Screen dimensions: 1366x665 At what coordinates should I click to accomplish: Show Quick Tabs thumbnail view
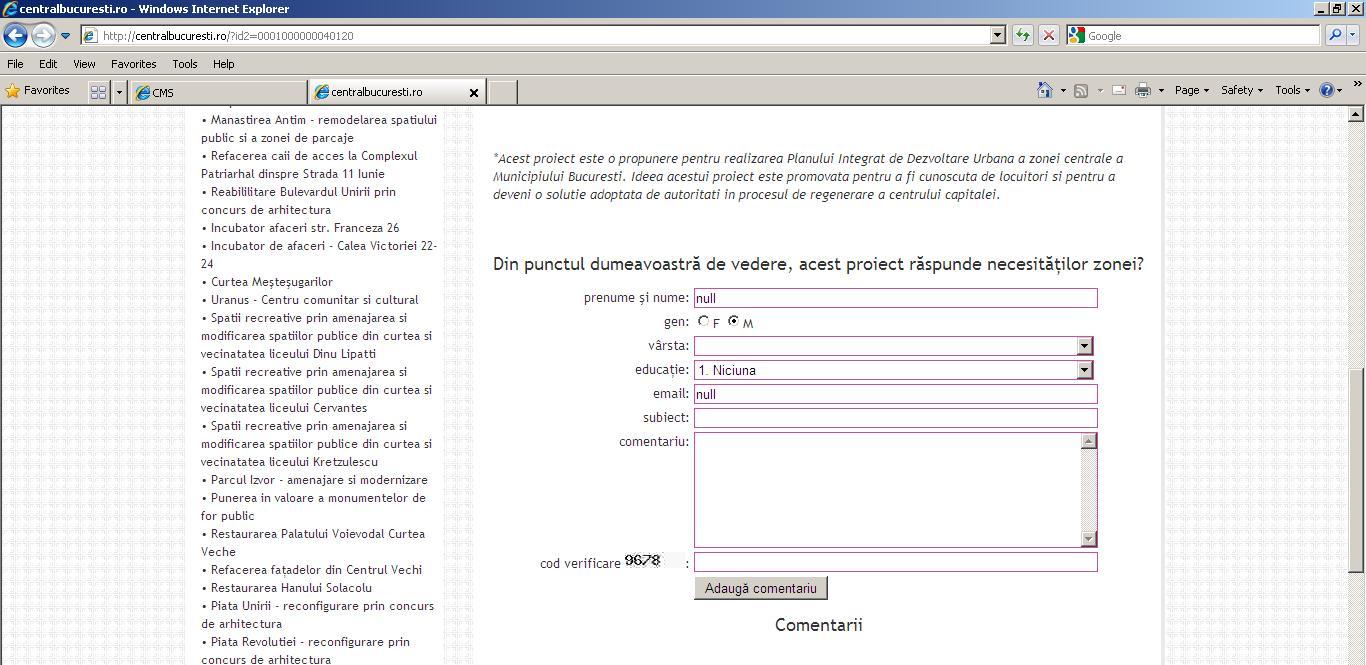pos(98,92)
